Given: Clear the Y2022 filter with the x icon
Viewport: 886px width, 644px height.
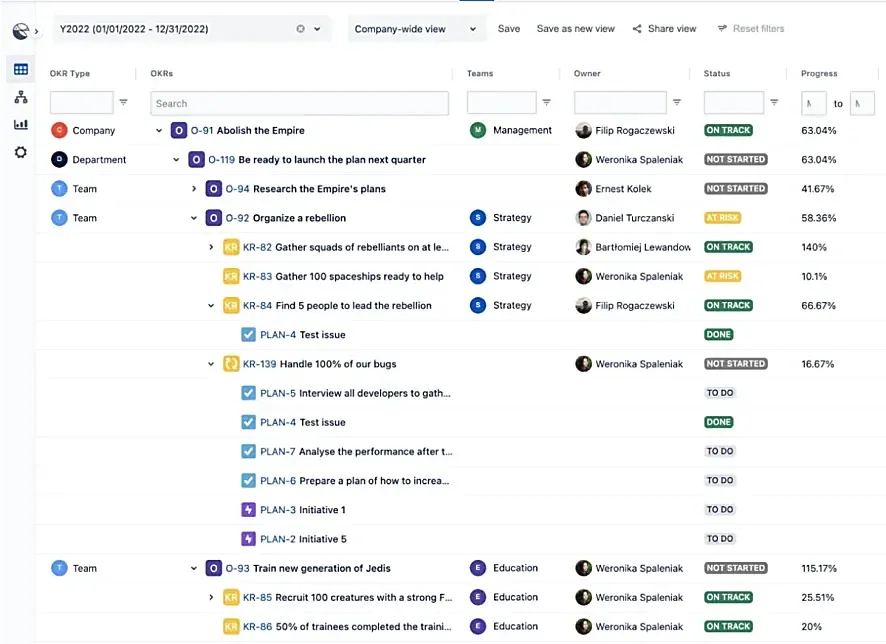Looking at the screenshot, I should pyautogui.click(x=298, y=29).
